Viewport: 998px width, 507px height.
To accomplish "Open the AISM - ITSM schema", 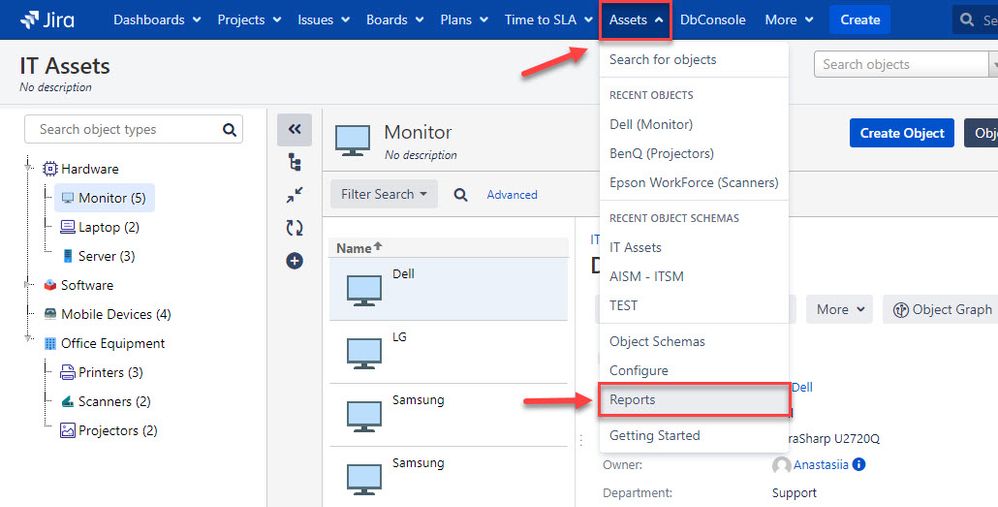I will click(x=693, y=277).
